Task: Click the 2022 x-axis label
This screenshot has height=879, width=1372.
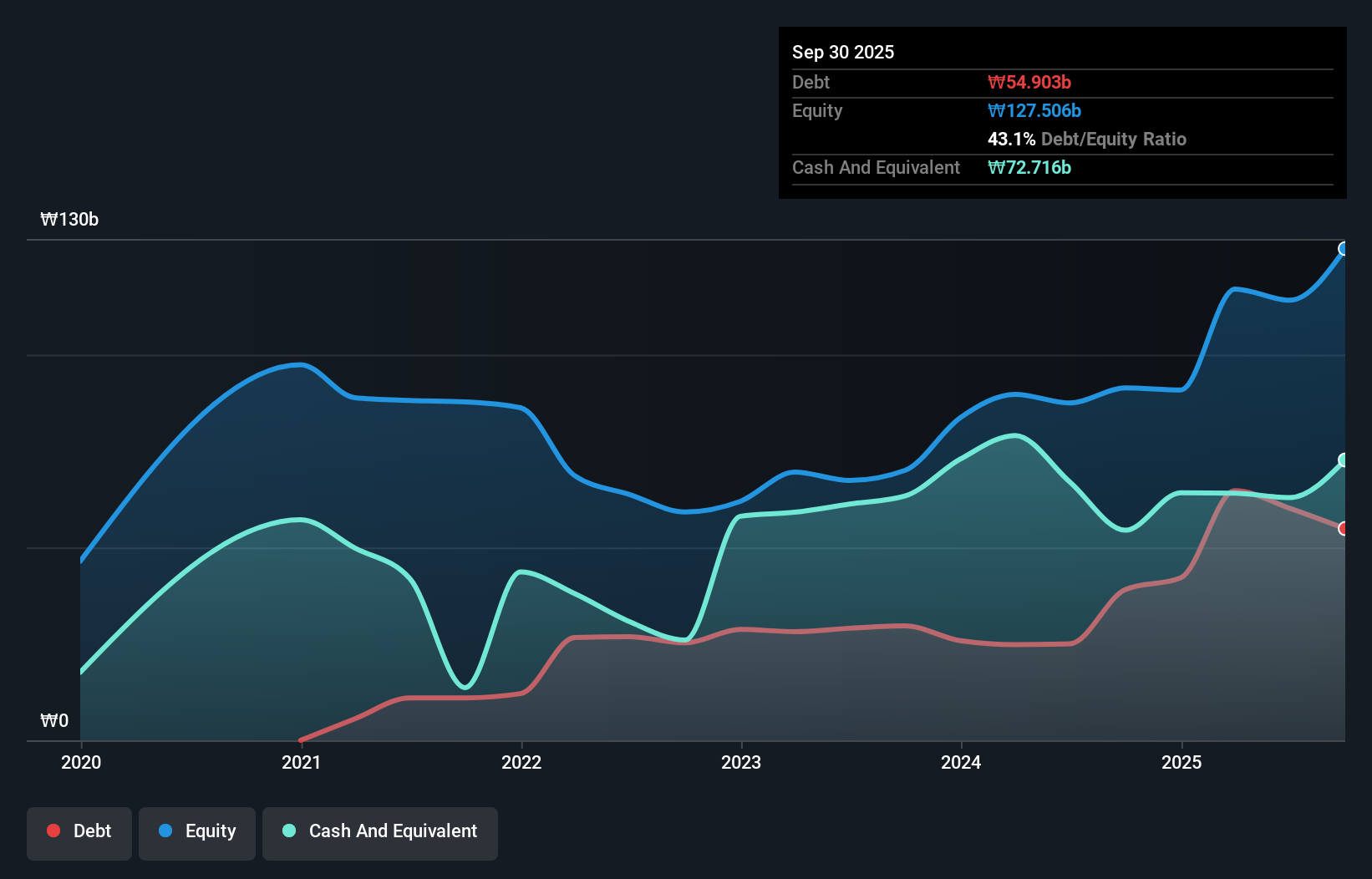Action: (x=521, y=762)
